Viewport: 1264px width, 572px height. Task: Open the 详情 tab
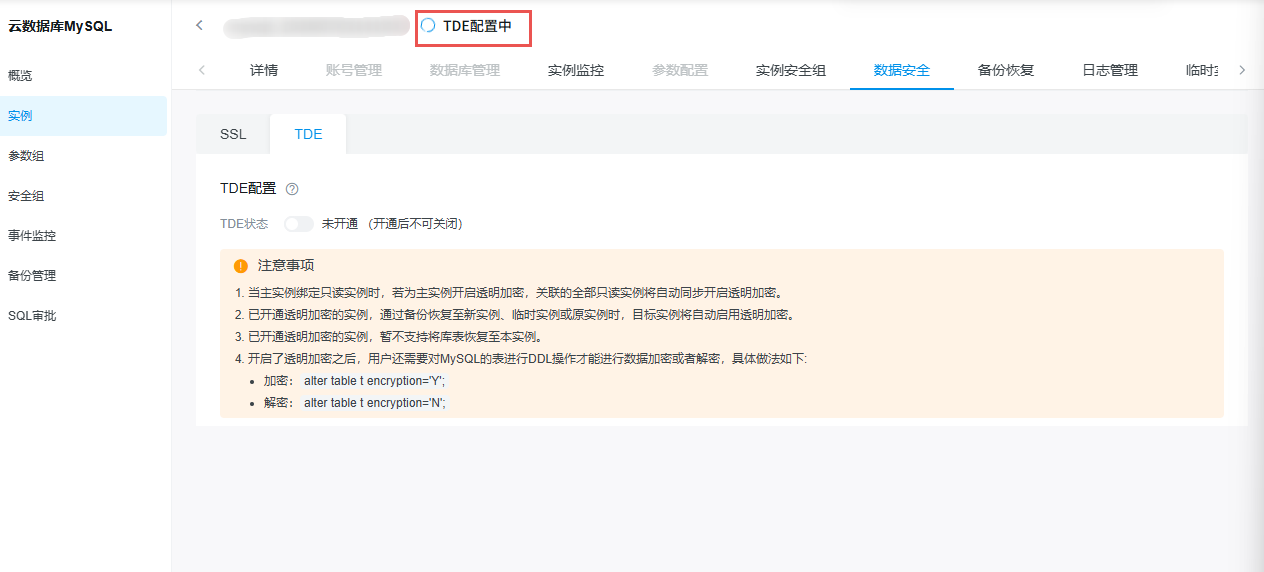tap(264, 70)
